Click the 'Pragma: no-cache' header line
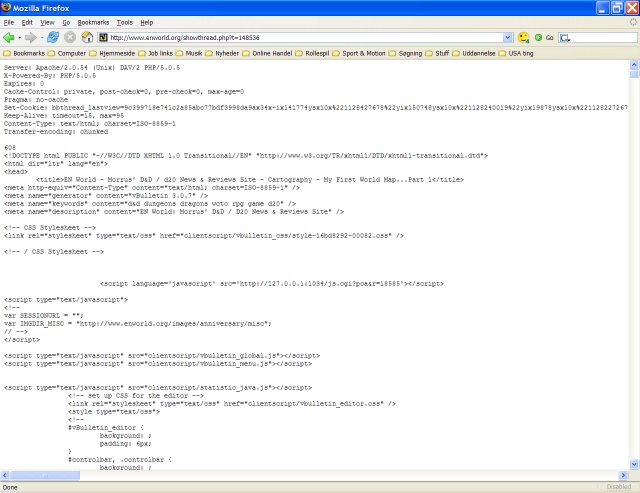 (x=36, y=100)
